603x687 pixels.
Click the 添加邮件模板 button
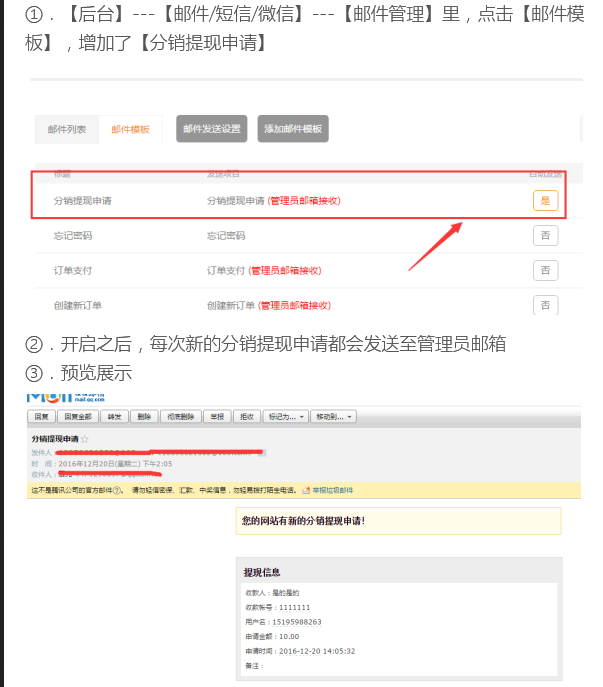click(x=293, y=129)
